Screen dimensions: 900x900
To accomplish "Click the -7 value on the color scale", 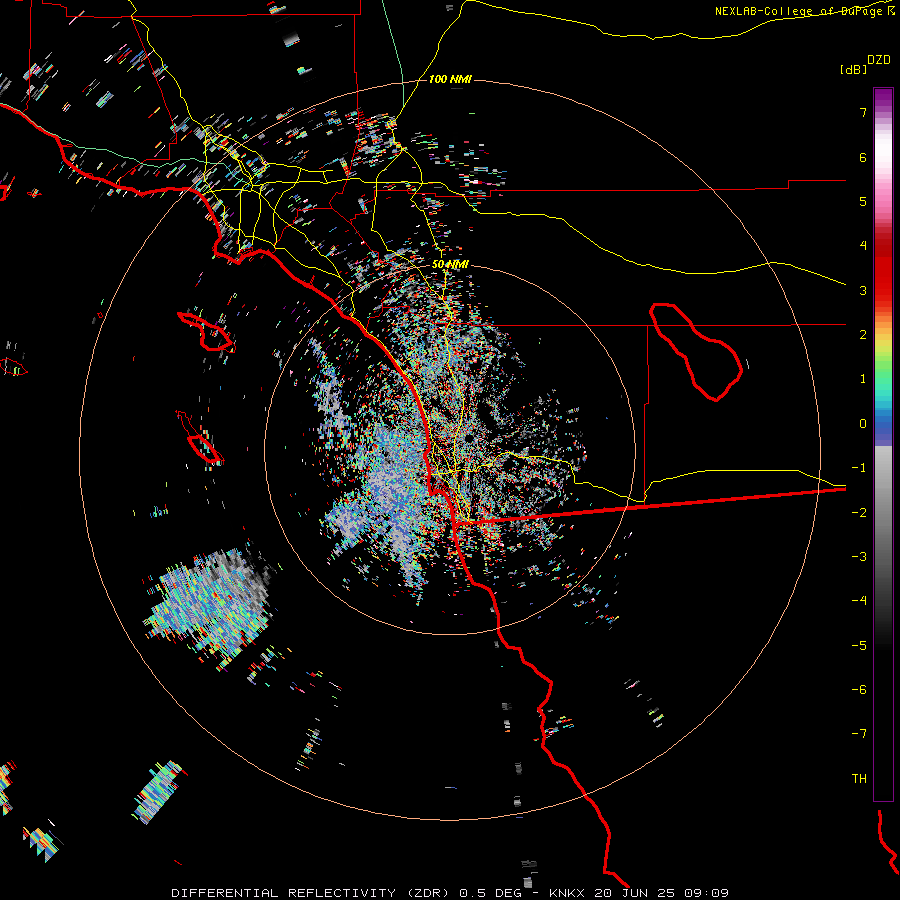I will click(859, 734).
